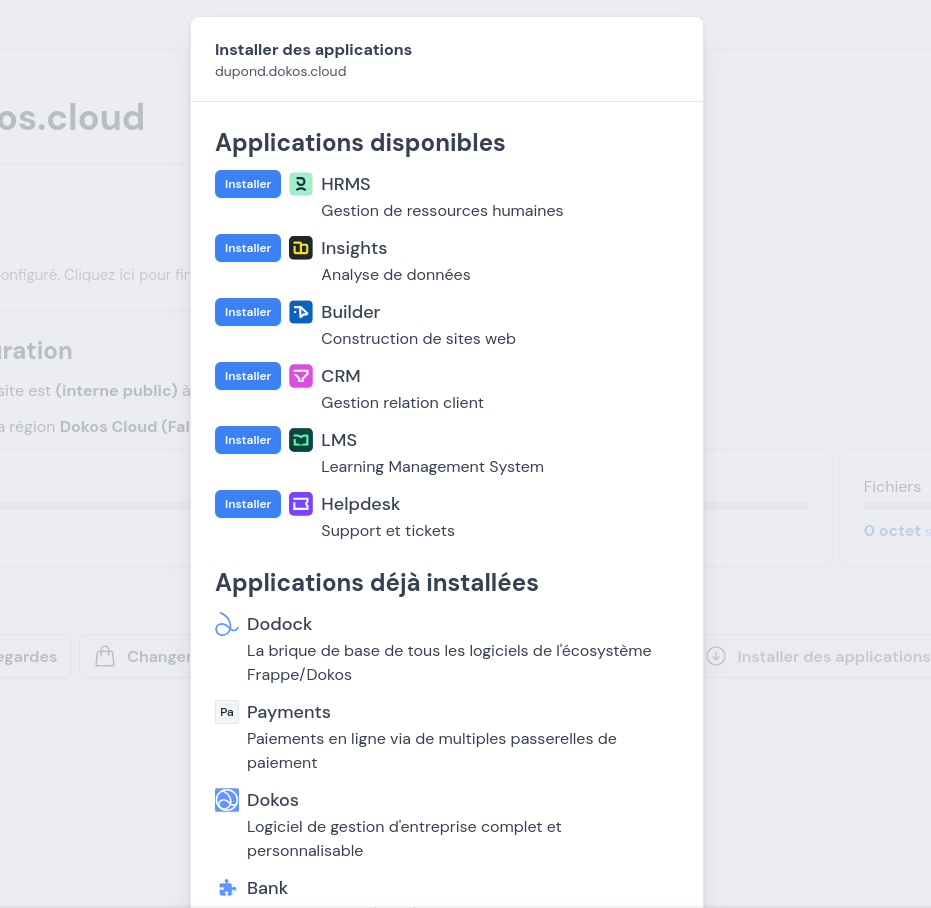
Task: Click the Payments description about online payments
Action: click(x=432, y=751)
